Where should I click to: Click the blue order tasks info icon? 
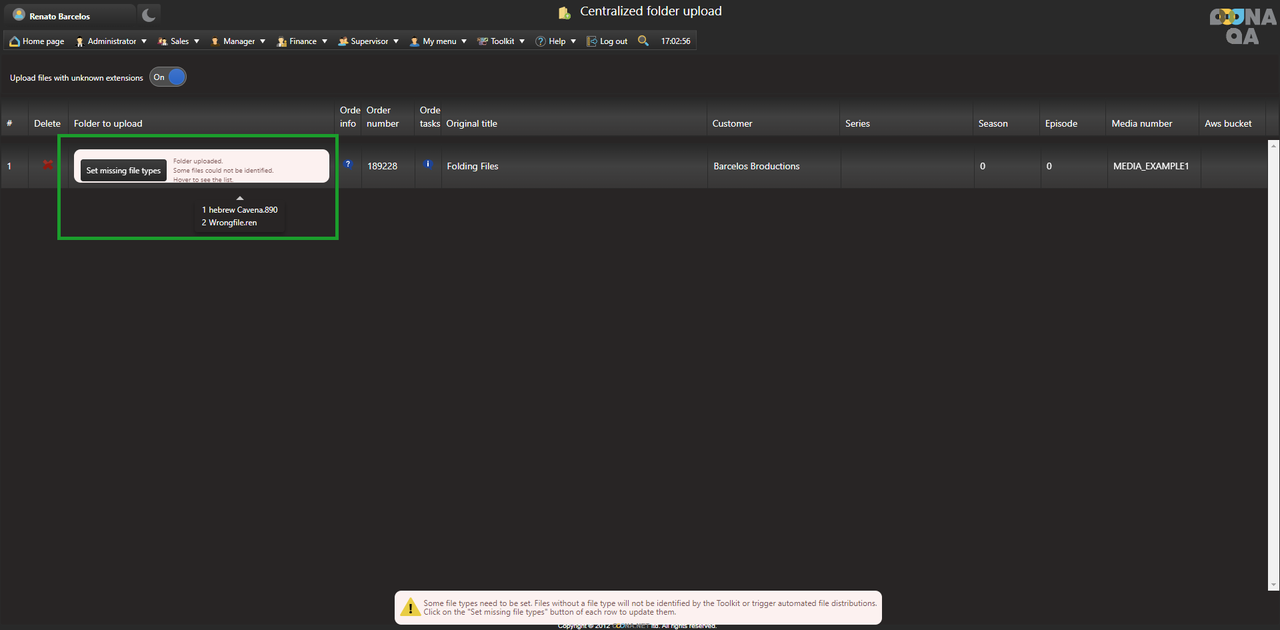click(x=428, y=164)
